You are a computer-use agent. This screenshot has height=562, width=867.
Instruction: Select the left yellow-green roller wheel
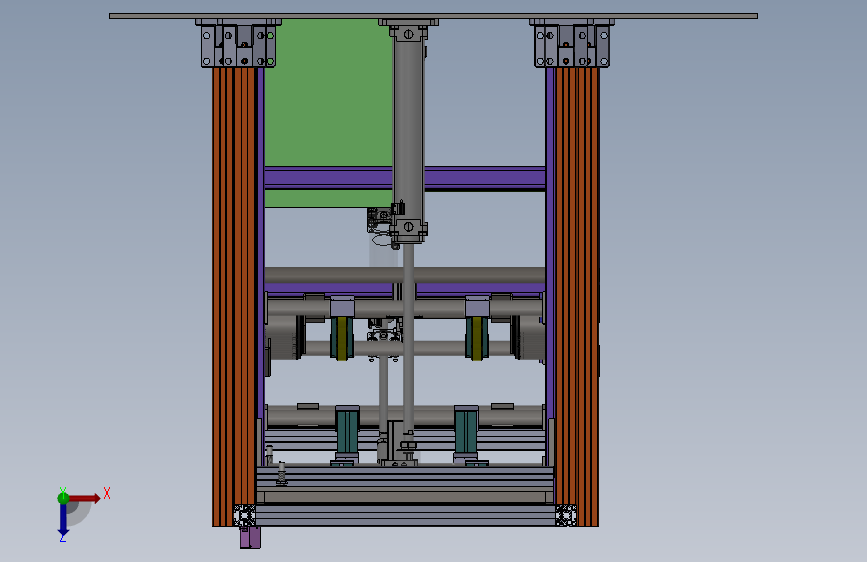(342, 339)
